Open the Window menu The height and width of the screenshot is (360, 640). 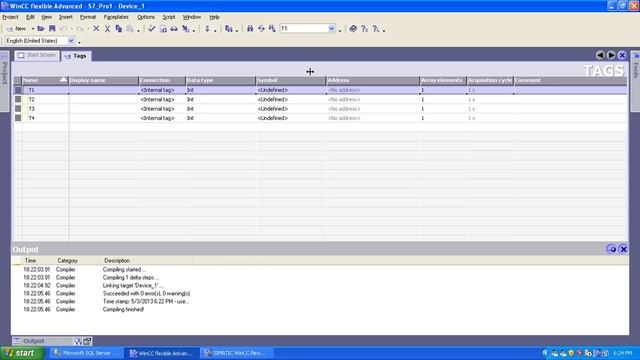(x=191, y=17)
